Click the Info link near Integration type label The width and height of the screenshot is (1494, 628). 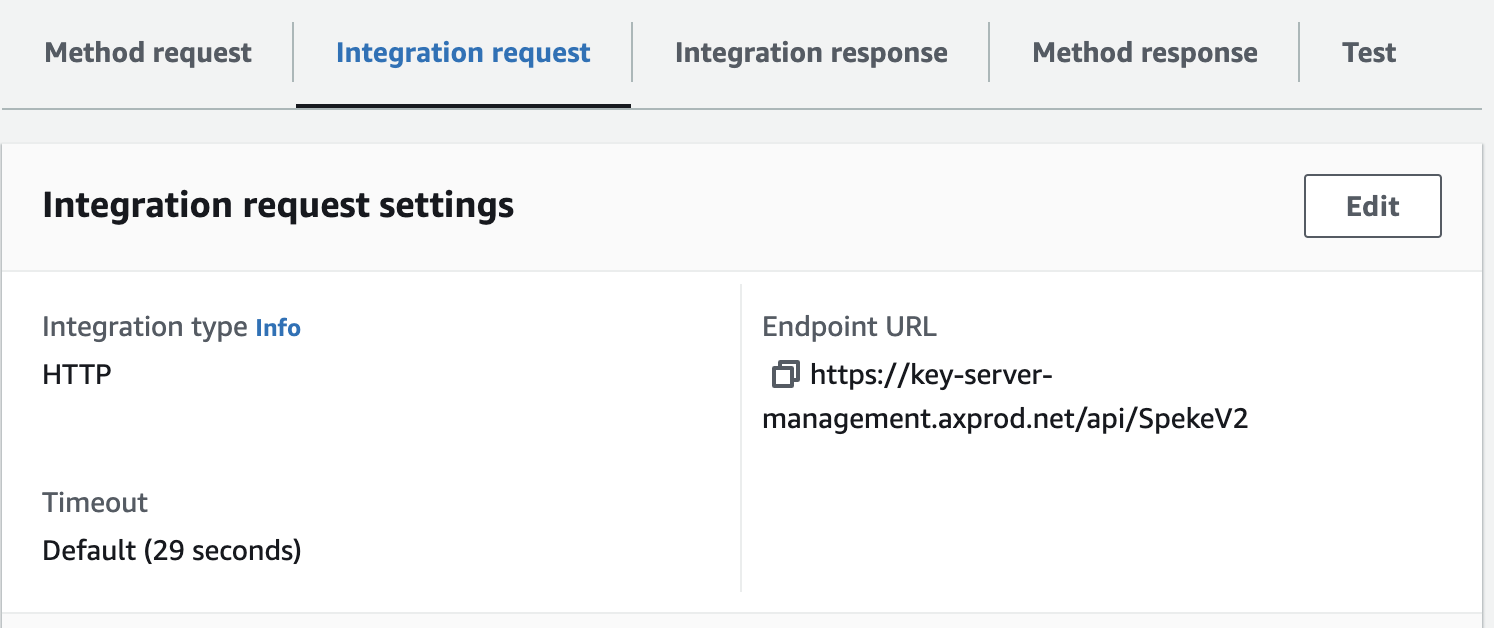278,328
